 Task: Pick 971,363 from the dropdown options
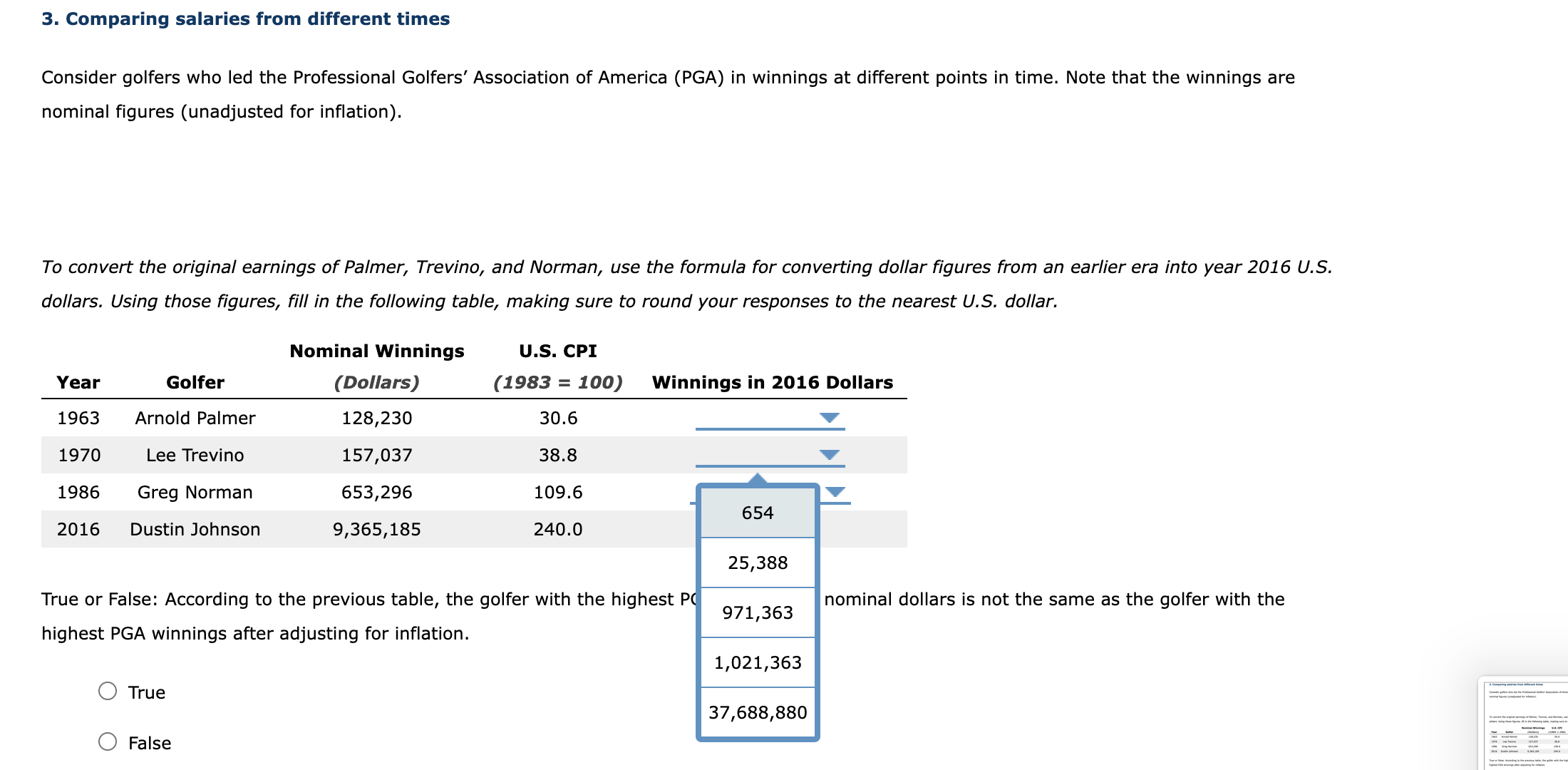pos(757,612)
